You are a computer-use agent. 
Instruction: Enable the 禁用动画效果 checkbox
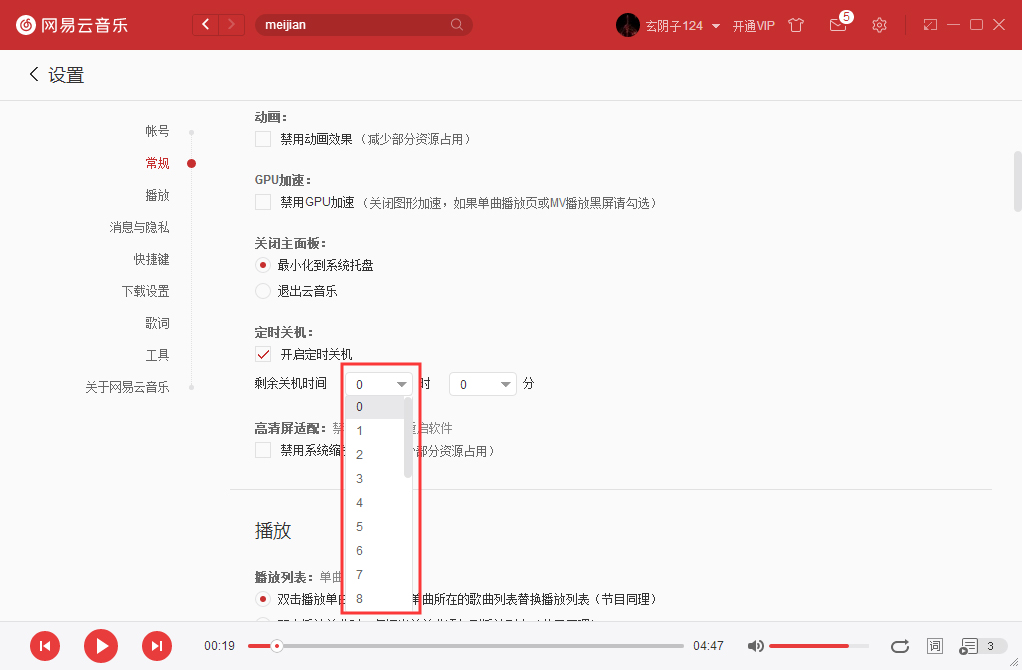tap(262, 139)
